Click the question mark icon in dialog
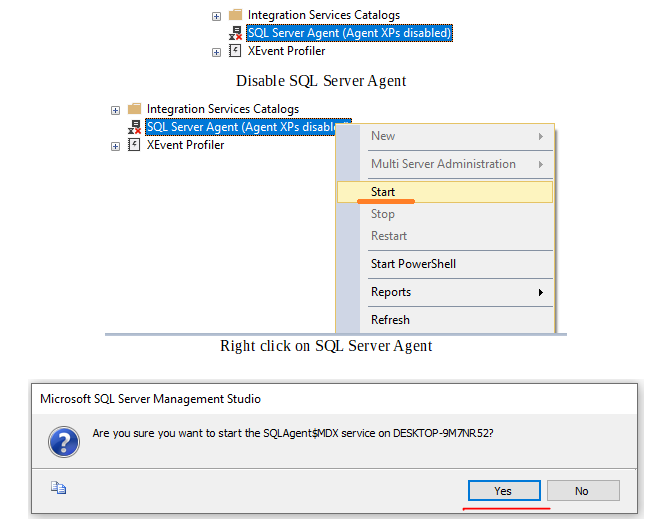 click(x=64, y=442)
